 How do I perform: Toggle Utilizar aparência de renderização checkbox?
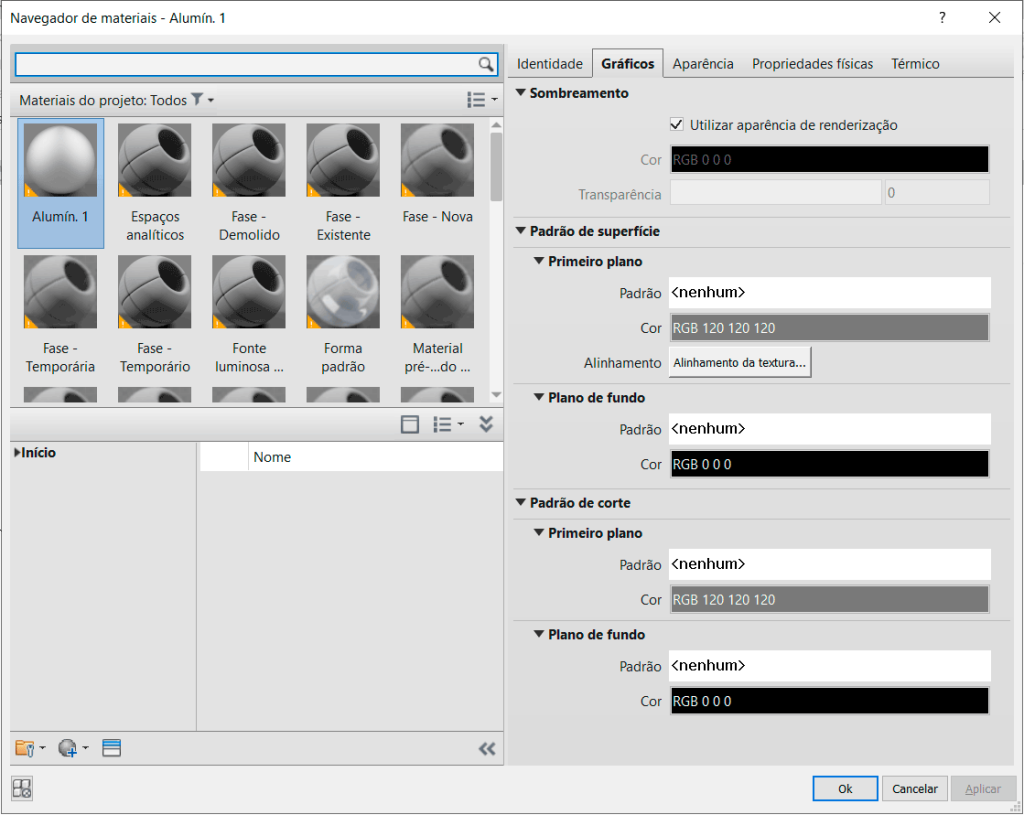(x=677, y=125)
